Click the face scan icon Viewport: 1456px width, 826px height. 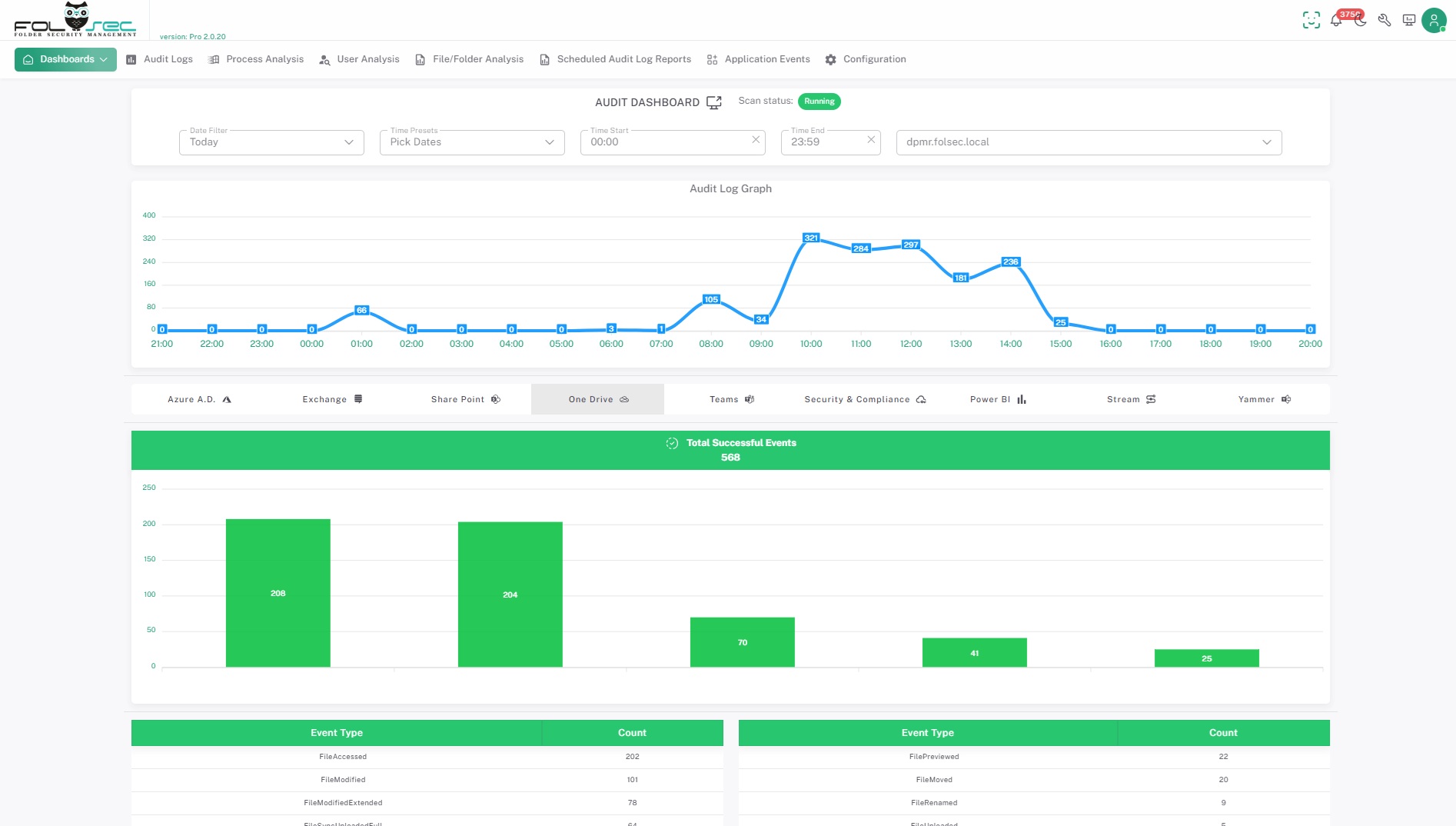(1311, 21)
